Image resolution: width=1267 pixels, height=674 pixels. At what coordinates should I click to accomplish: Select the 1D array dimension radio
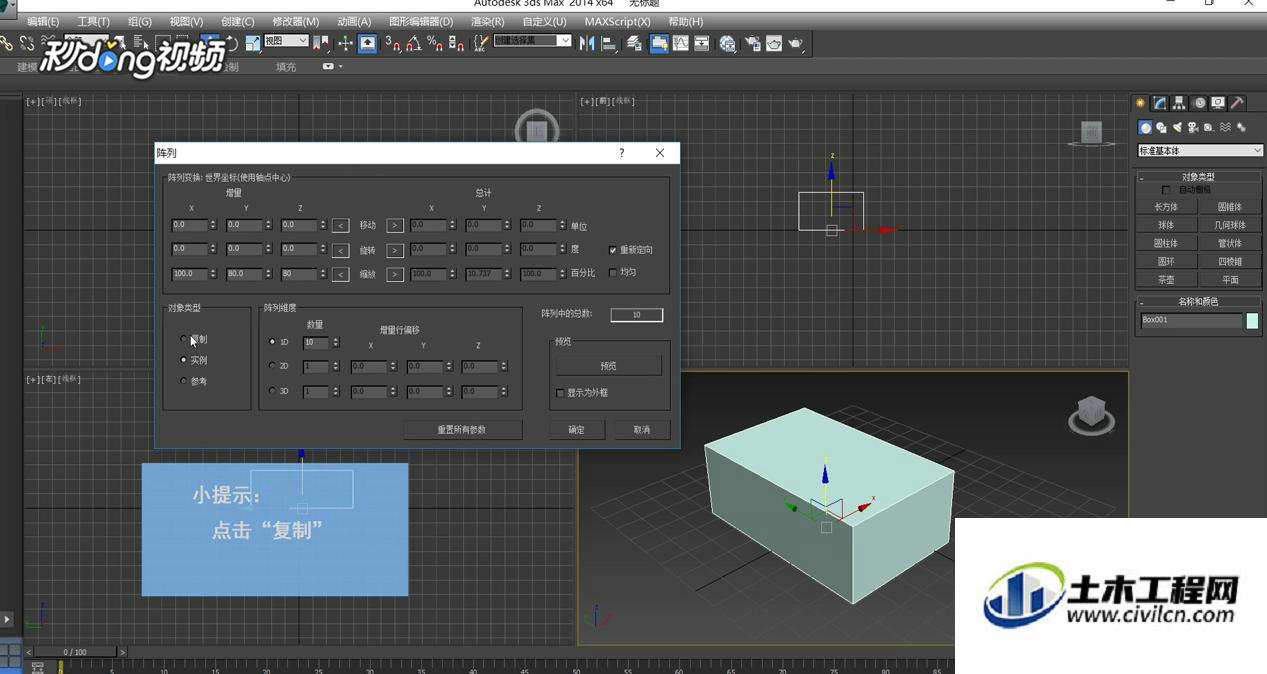tap(272, 342)
